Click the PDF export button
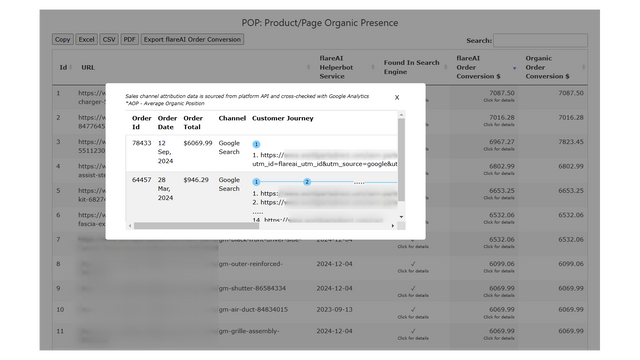Image resolution: width=640 pixels, height=360 pixels. 129,39
